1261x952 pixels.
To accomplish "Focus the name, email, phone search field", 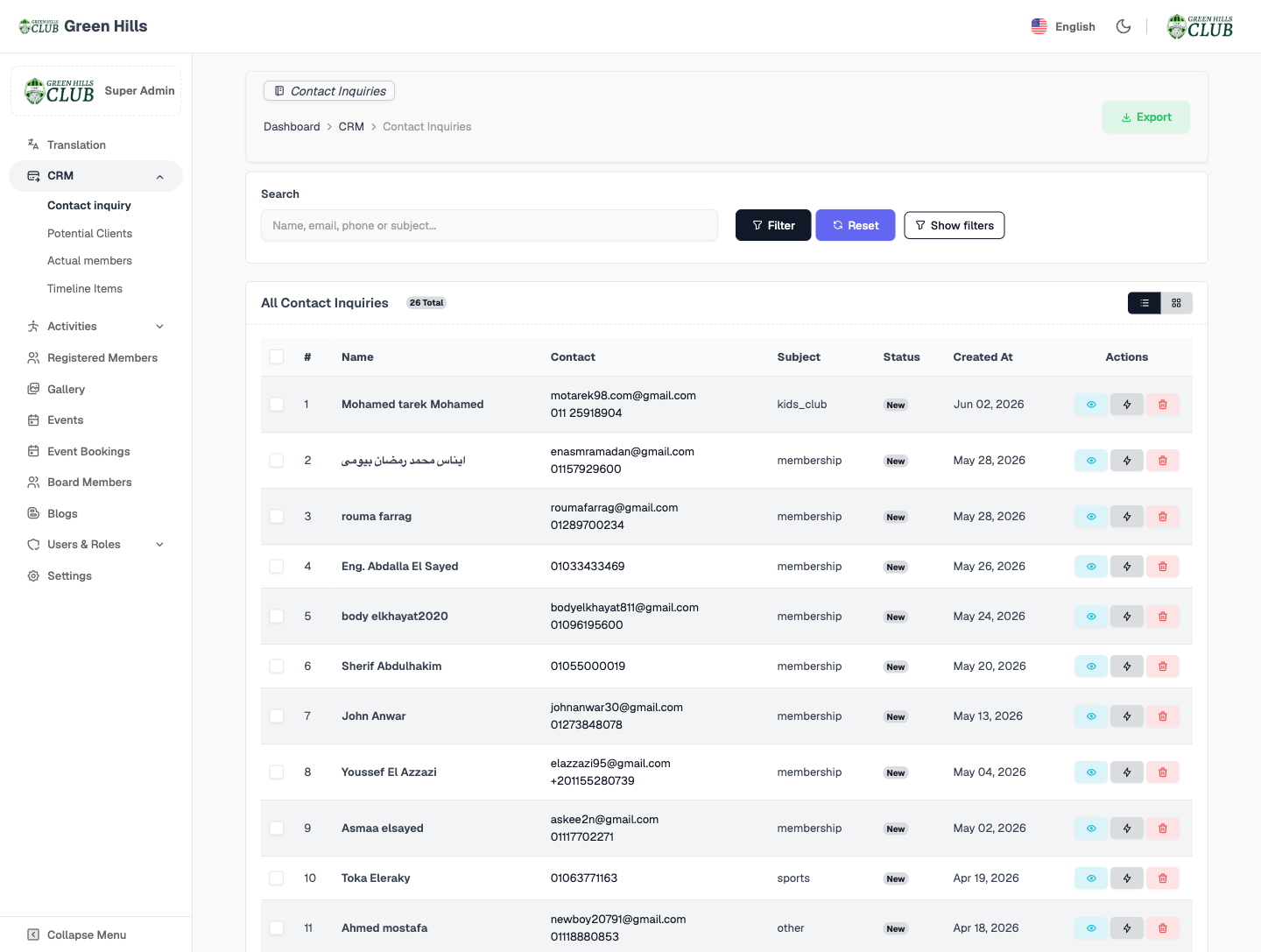I will pos(490,226).
